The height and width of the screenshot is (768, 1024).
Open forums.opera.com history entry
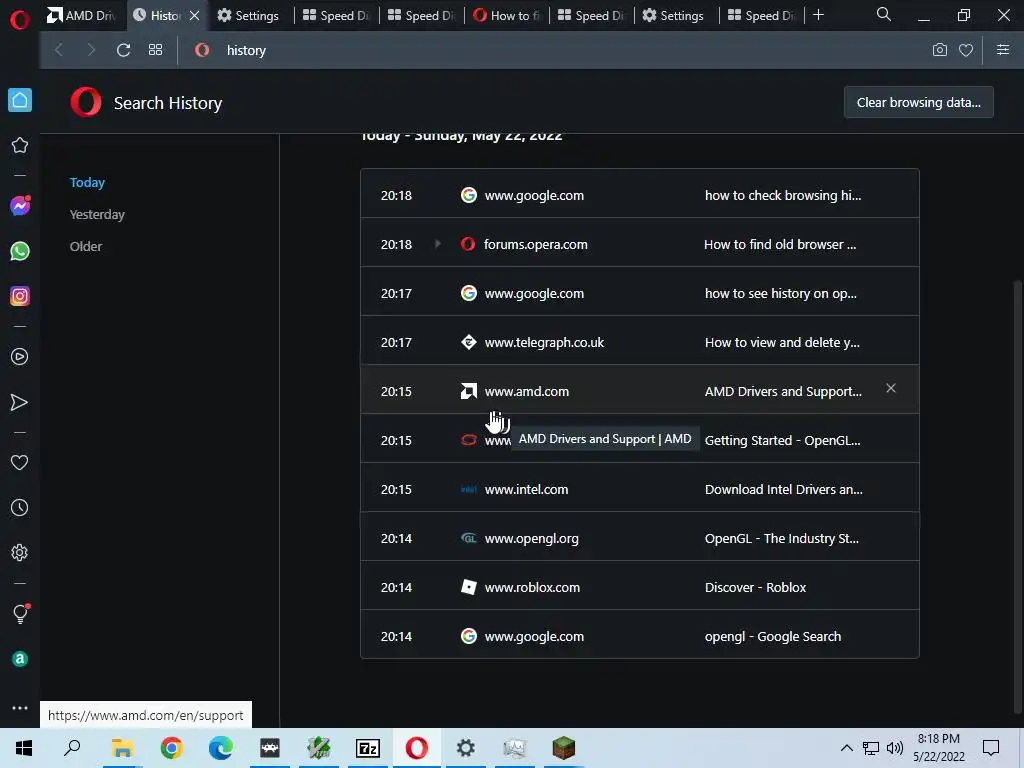[x=639, y=244]
